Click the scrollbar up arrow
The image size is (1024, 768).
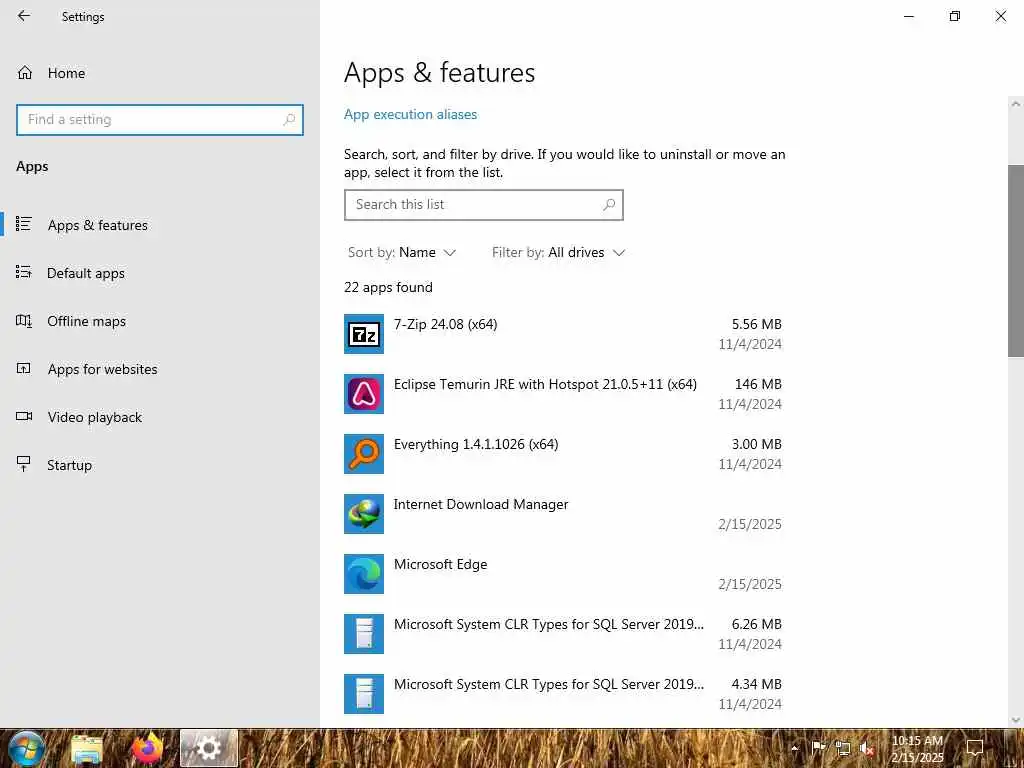pyautogui.click(x=1016, y=103)
